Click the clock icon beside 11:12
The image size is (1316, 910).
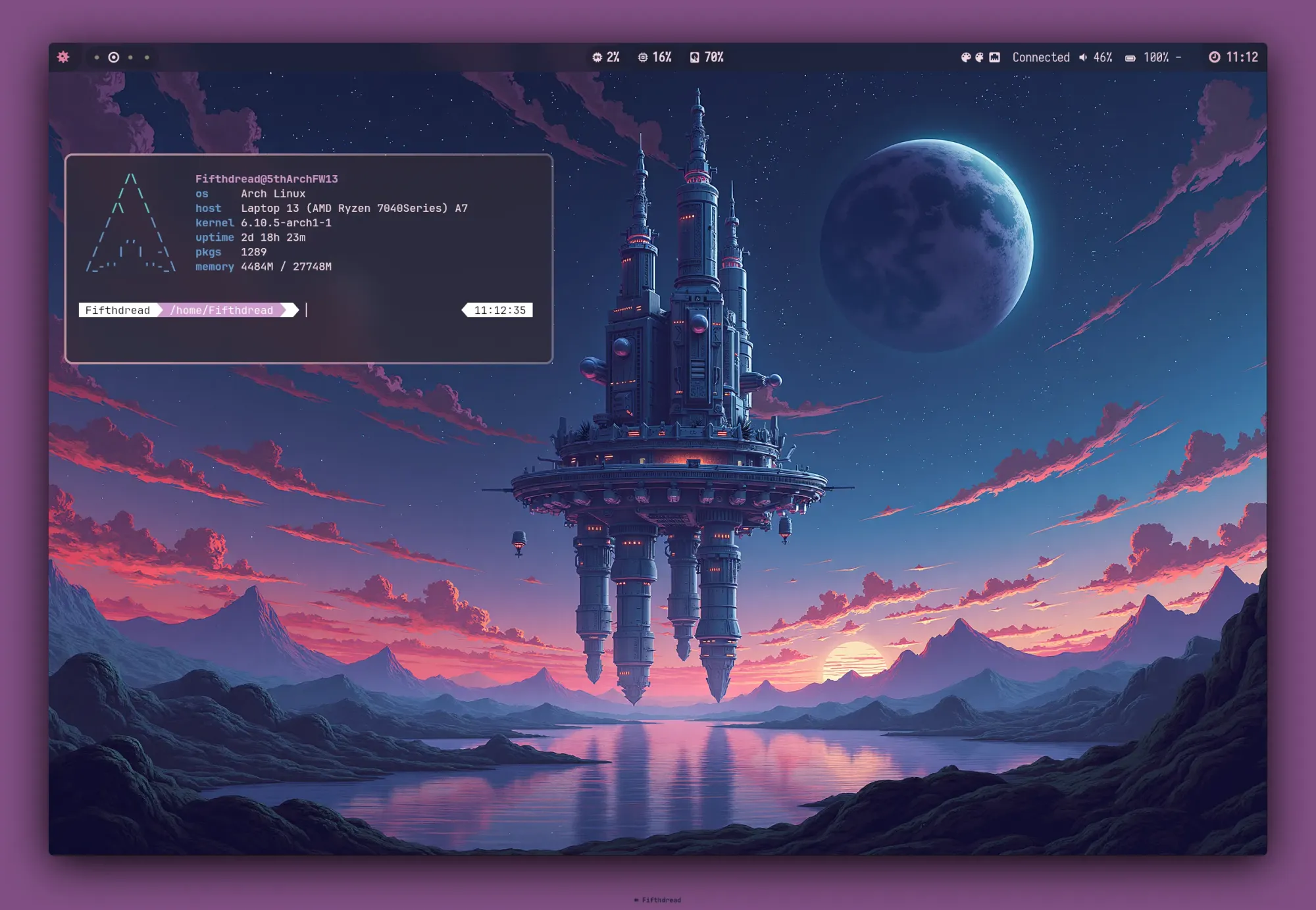[1214, 57]
